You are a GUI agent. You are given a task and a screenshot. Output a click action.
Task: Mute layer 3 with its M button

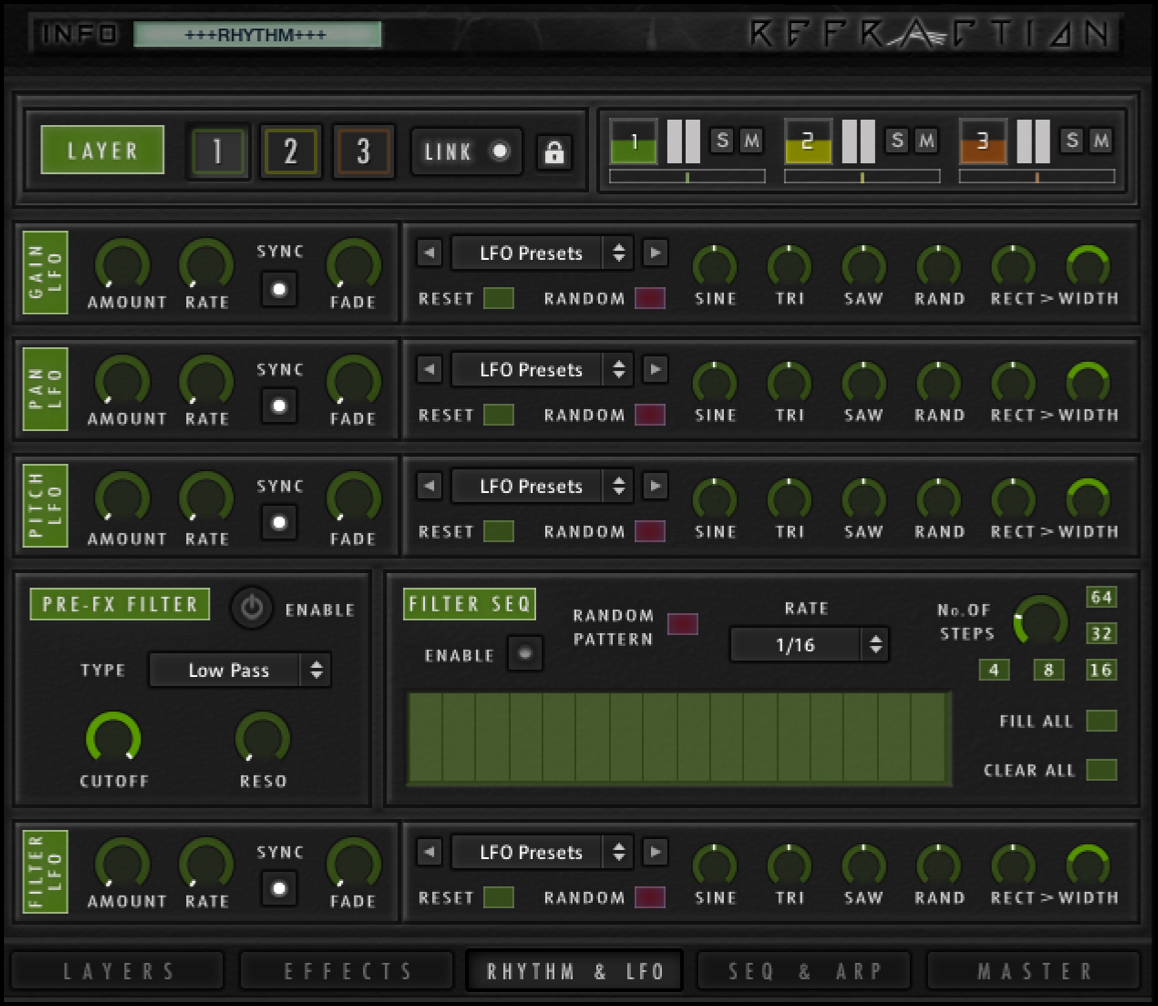click(x=1100, y=140)
